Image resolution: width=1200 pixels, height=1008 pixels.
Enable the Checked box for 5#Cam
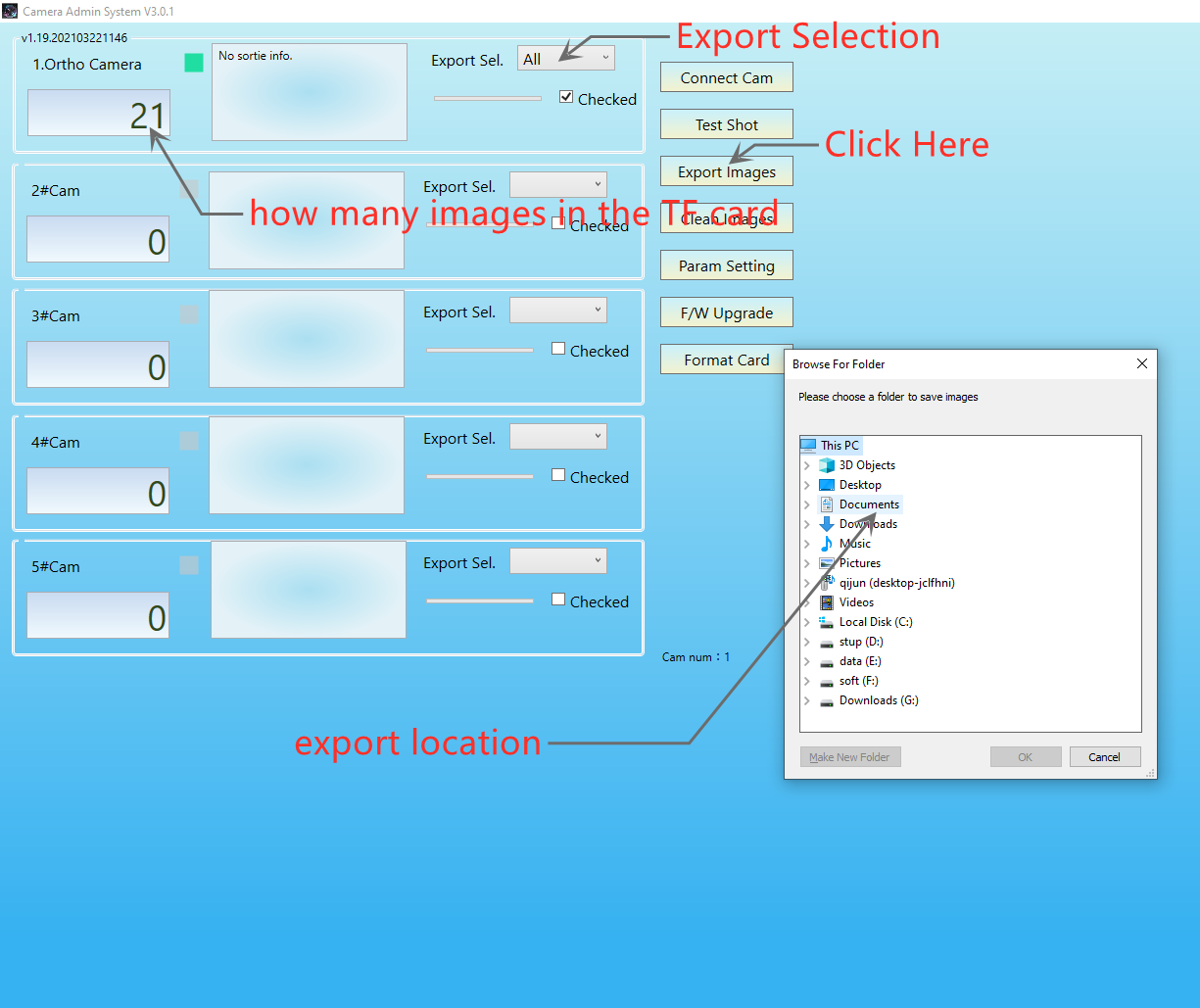click(557, 601)
